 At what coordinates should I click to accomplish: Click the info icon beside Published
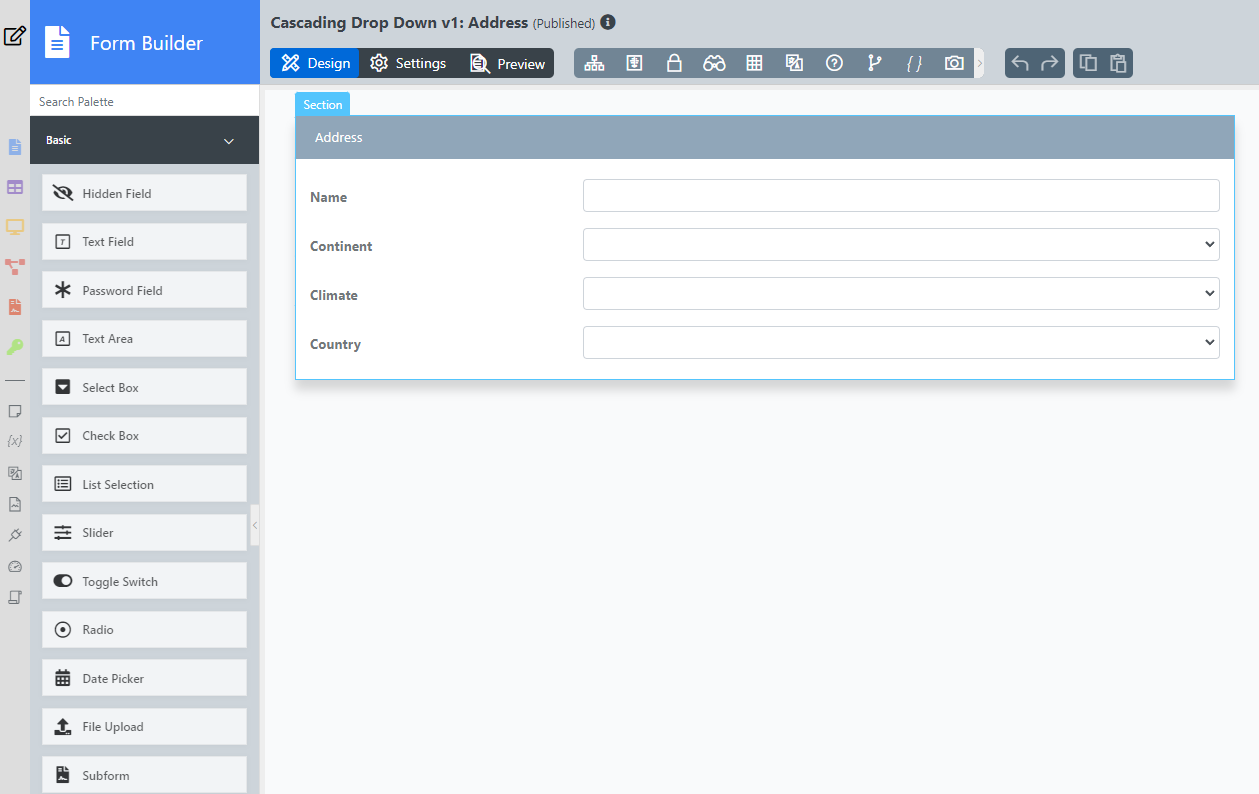pyautogui.click(x=608, y=22)
